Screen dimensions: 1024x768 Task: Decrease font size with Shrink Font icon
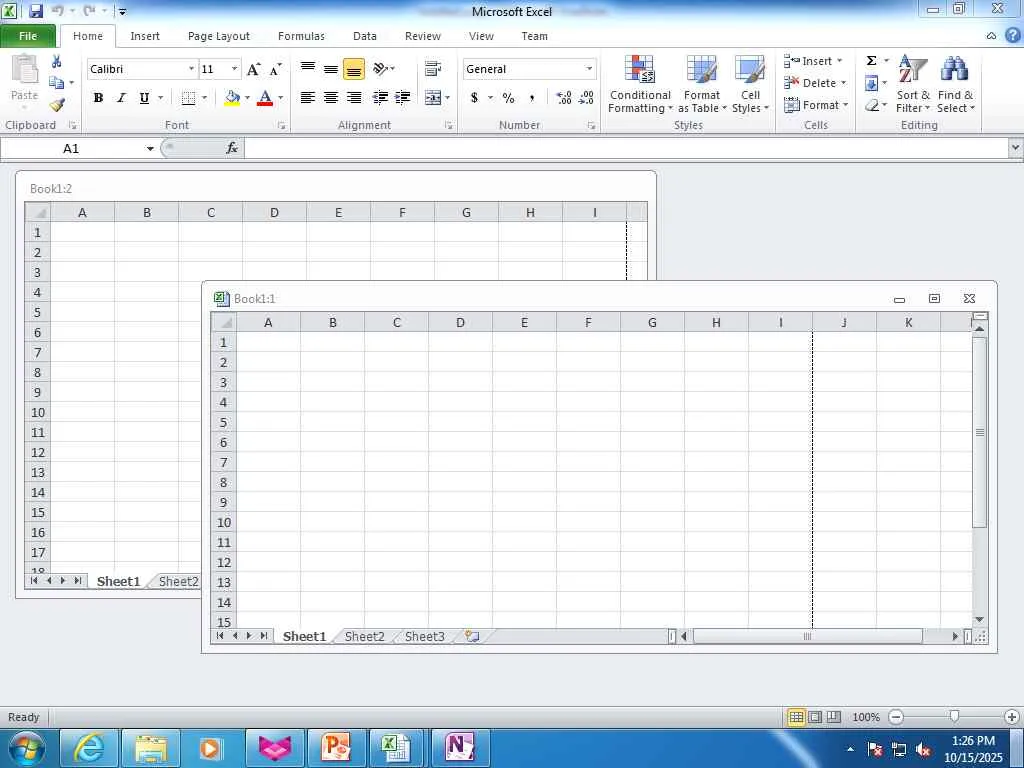pyautogui.click(x=276, y=69)
